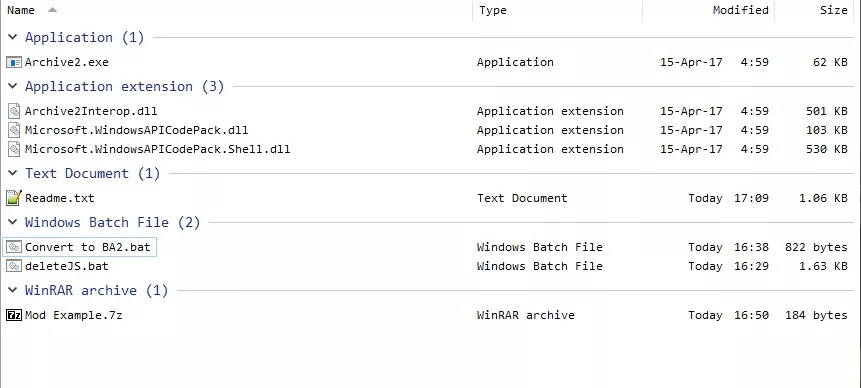Click the Mod Example.7z archive icon
Viewport: 861px width, 388px height.
tap(14, 315)
